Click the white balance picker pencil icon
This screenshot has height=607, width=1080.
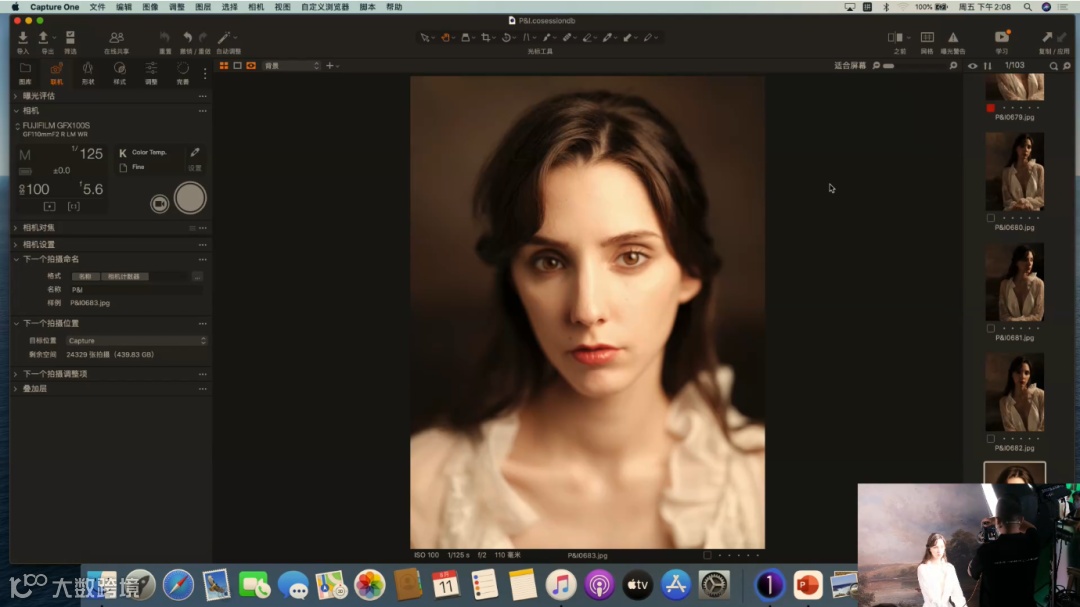pyautogui.click(x=195, y=152)
